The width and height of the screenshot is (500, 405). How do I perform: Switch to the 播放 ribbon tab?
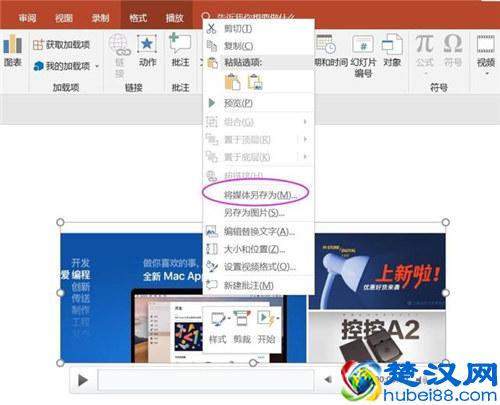[175, 18]
